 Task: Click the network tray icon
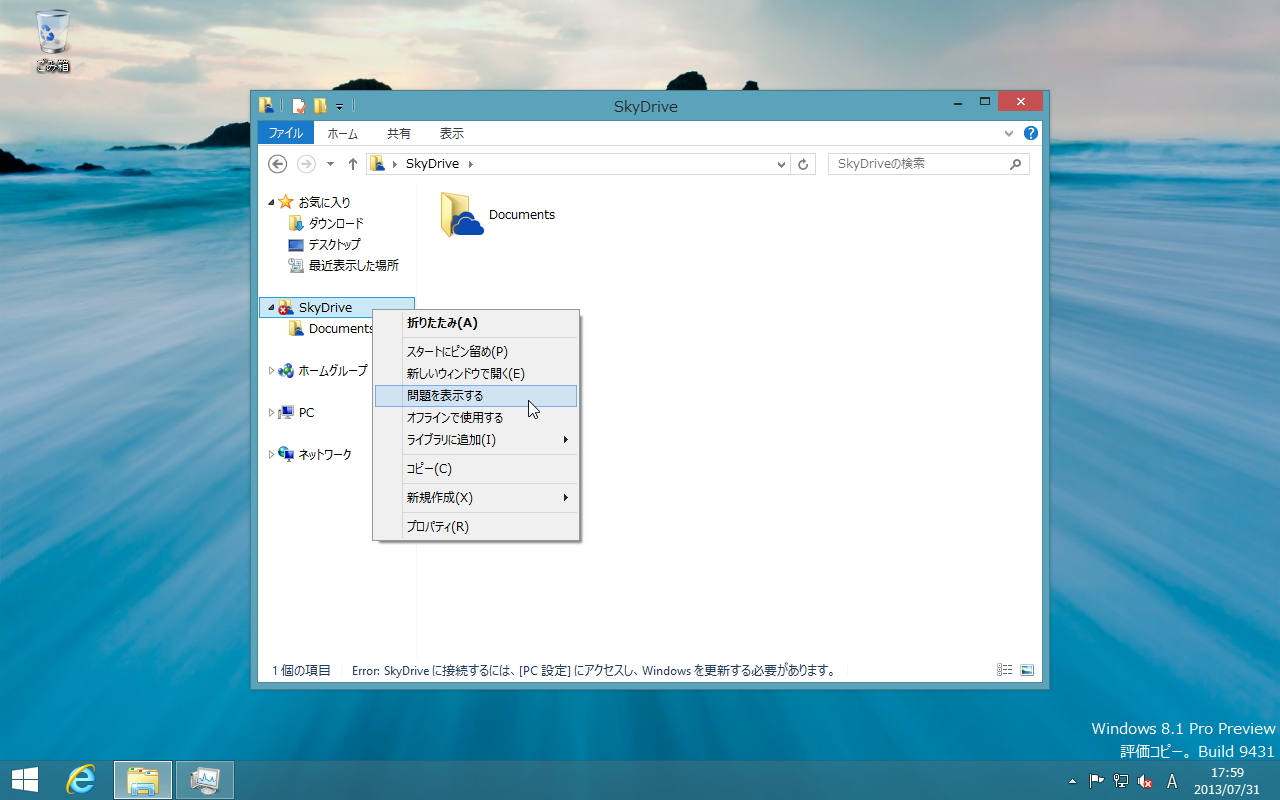[1122, 781]
